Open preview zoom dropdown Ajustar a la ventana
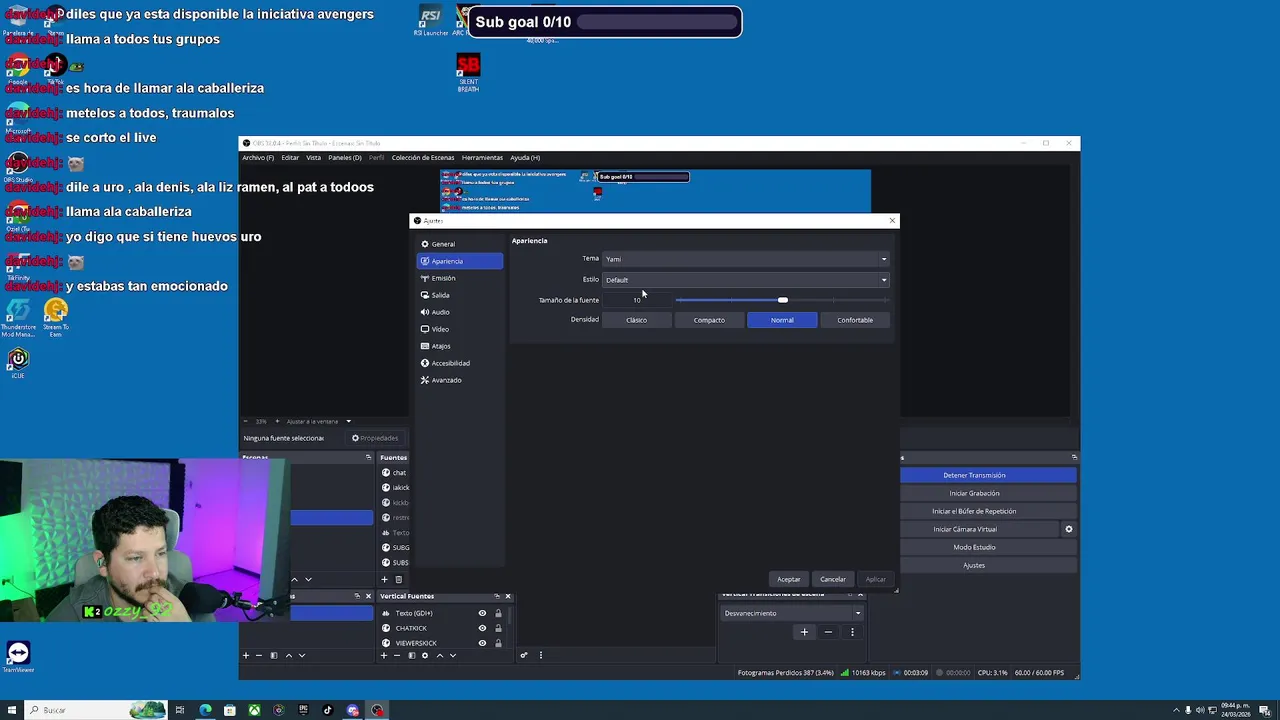 point(317,421)
